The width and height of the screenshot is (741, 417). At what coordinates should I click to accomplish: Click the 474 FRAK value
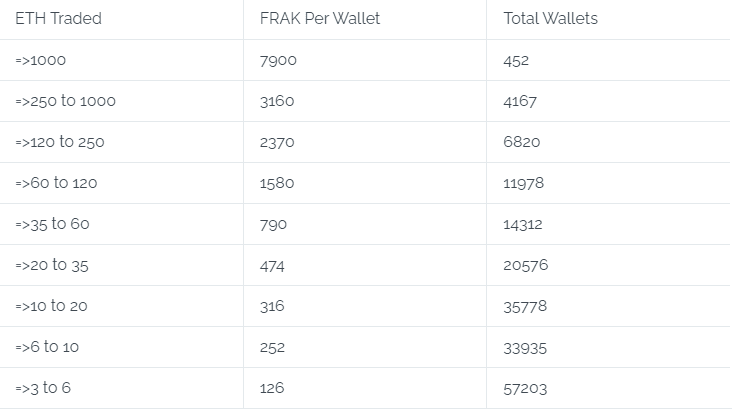click(x=272, y=266)
